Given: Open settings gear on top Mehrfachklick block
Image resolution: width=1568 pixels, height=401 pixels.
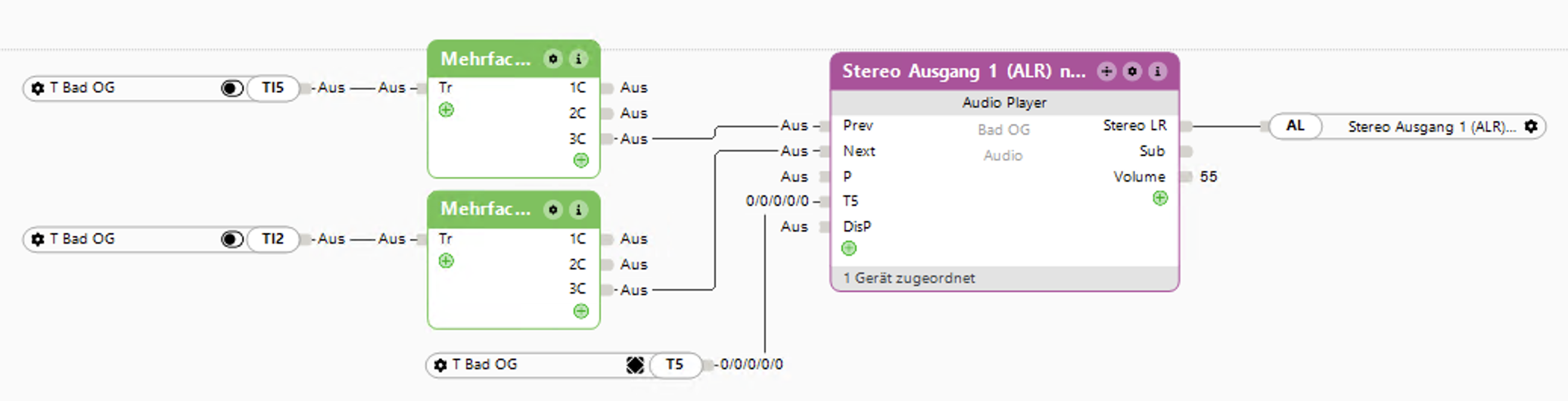Looking at the screenshot, I should (x=553, y=59).
